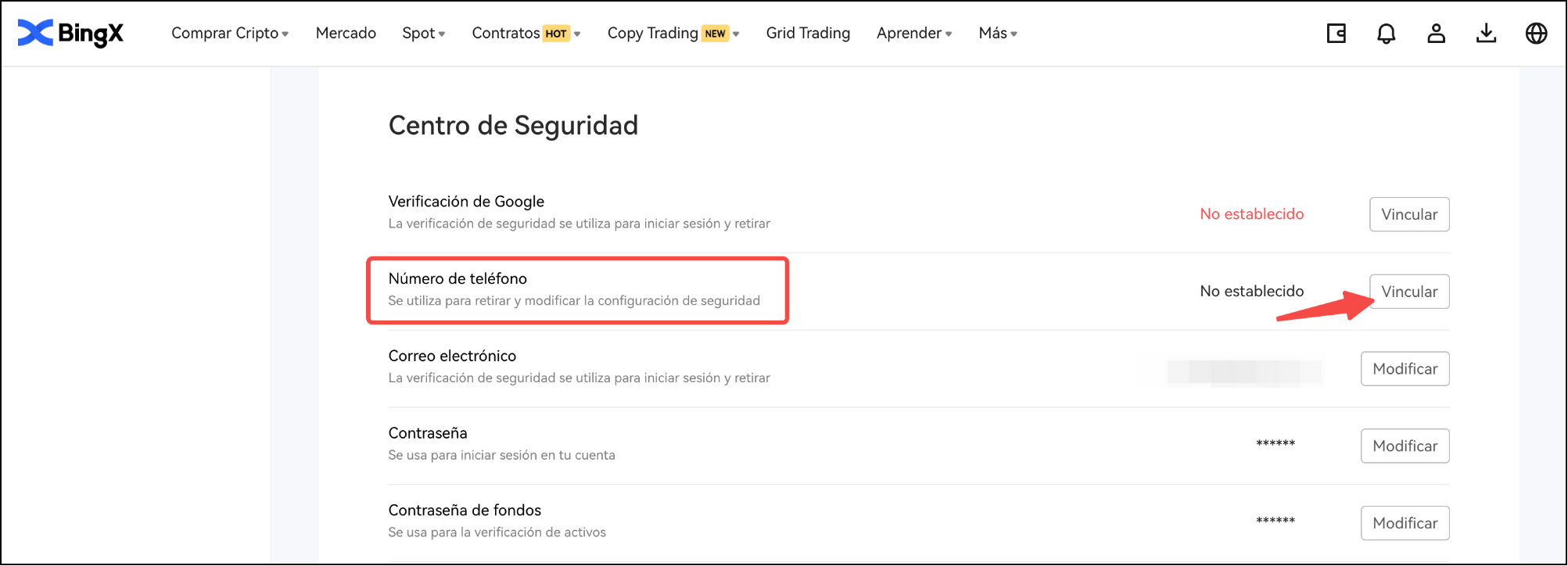Viewport: 1568px width, 566px height.
Task: Expand the Comprar Cripto dropdown
Action: coord(229,34)
